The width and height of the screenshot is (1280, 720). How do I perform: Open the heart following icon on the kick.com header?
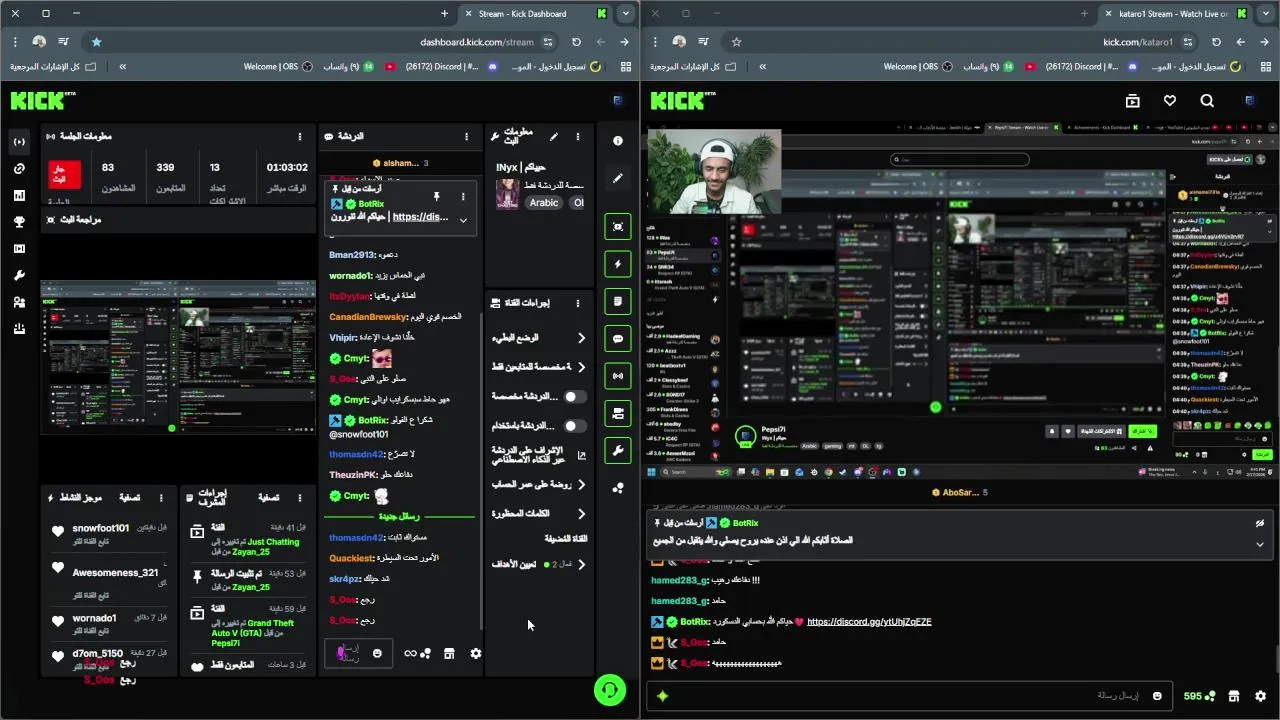(1170, 101)
